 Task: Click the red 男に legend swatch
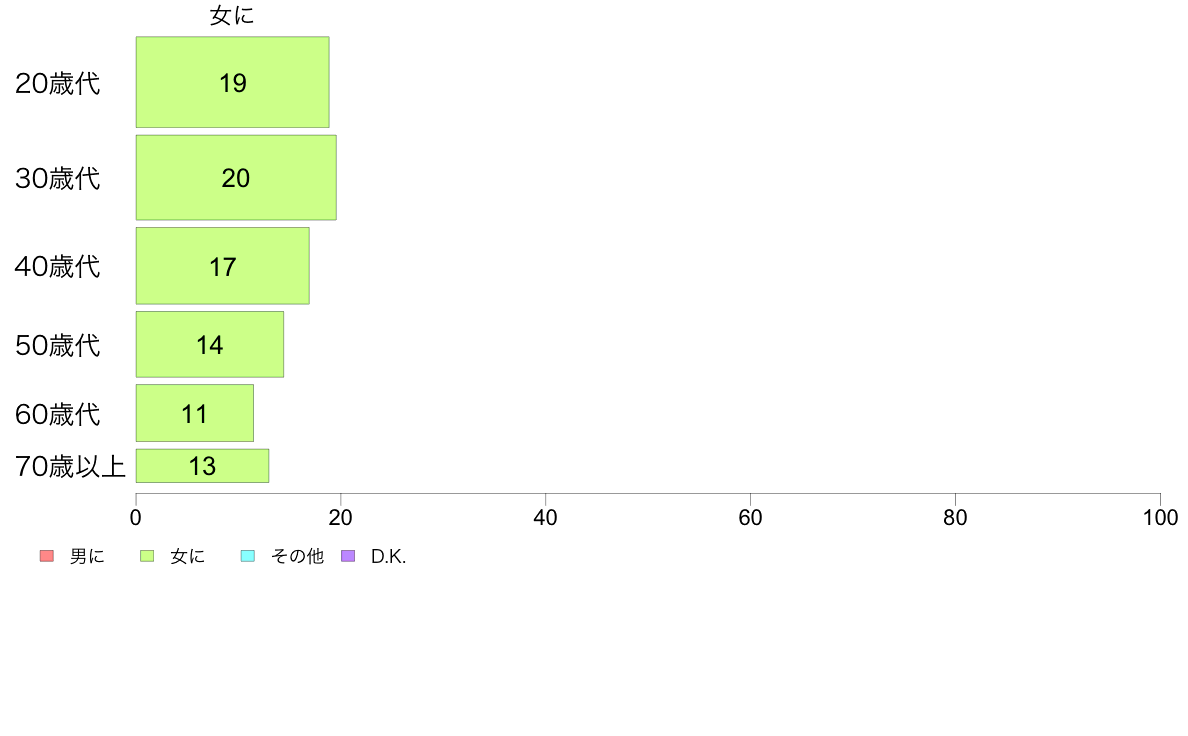(47, 556)
